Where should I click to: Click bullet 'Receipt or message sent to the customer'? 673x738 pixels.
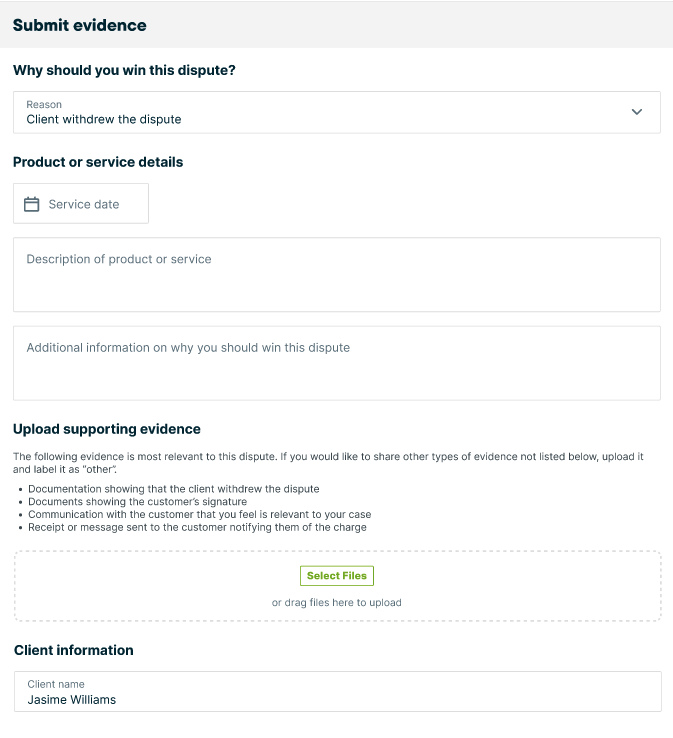pyautogui.click(x=197, y=527)
